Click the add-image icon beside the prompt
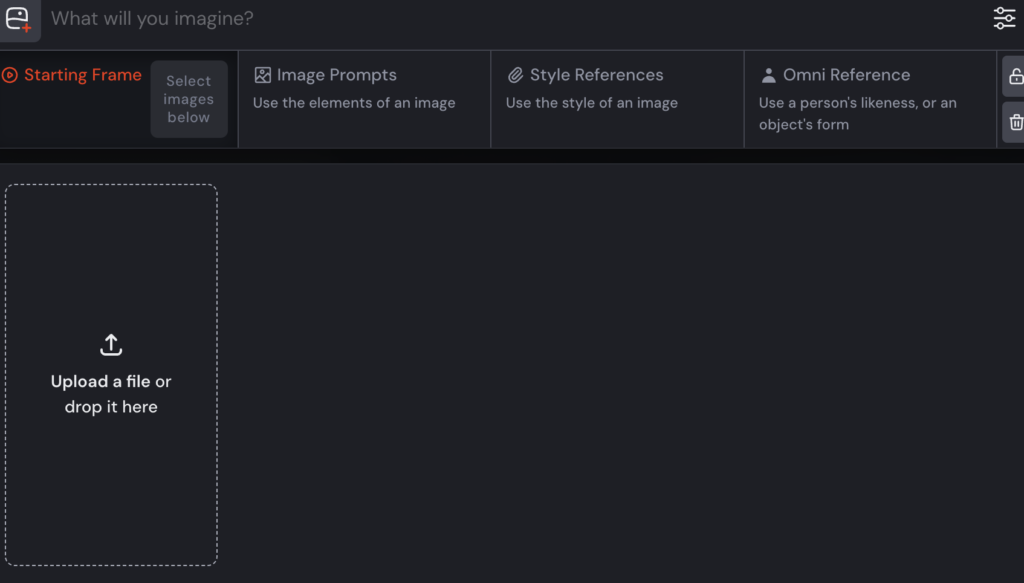 tap(18, 19)
